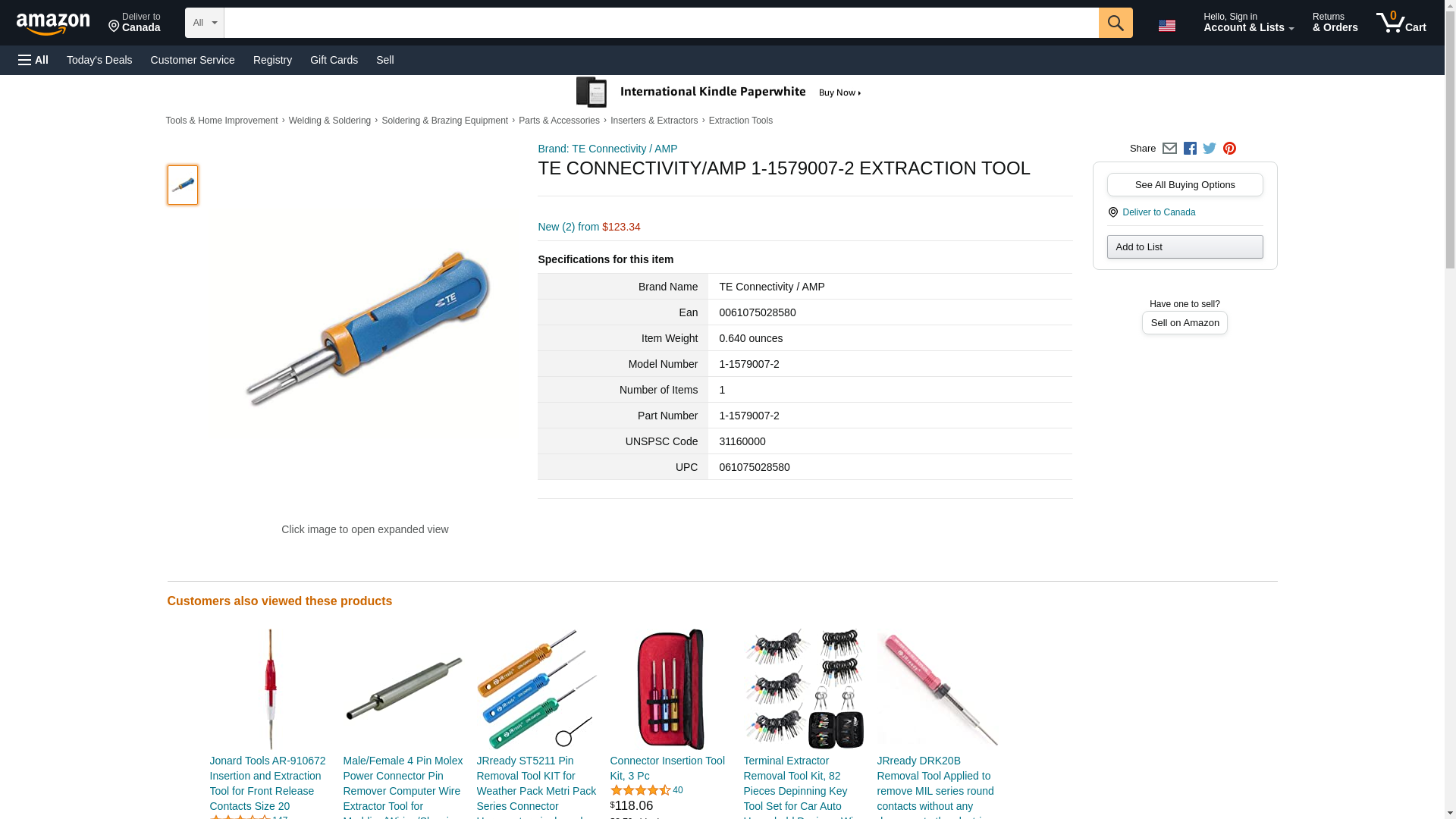Click See All Buying Options button
The height and width of the screenshot is (819, 1456).
point(1185,184)
